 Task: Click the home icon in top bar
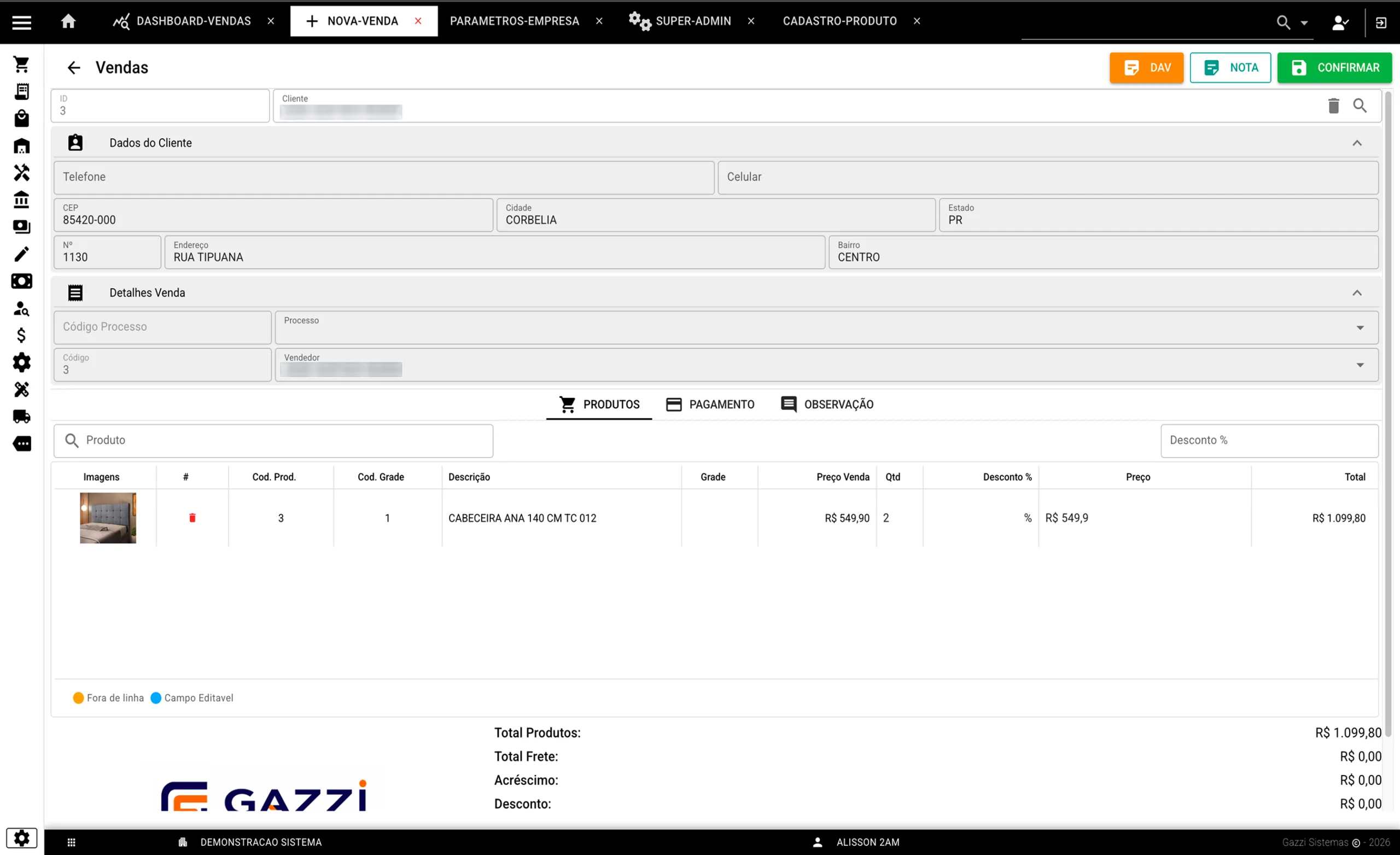[68, 21]
